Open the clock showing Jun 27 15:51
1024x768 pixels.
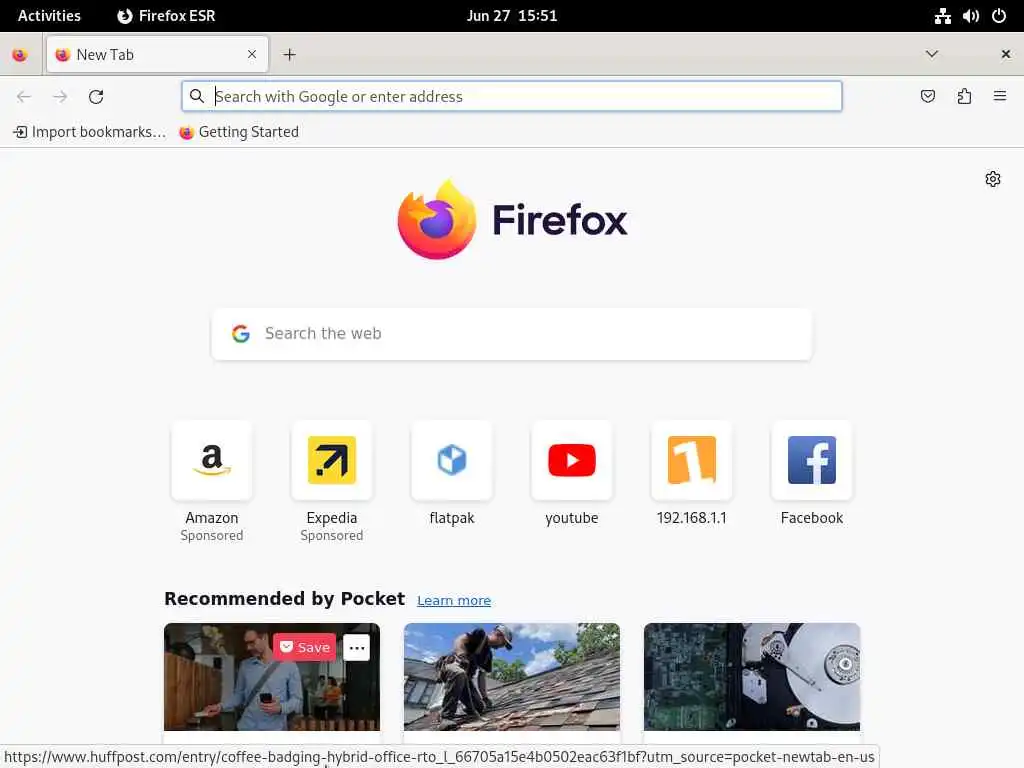[512, 16]
